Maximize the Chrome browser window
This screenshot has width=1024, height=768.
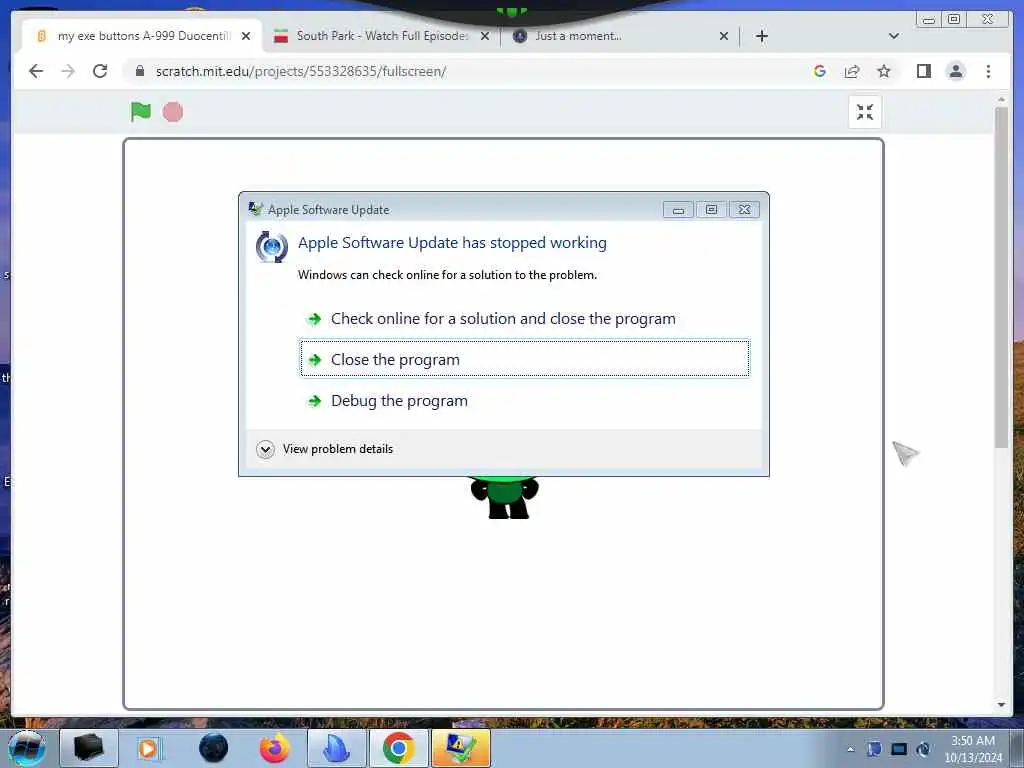[953, 20]
